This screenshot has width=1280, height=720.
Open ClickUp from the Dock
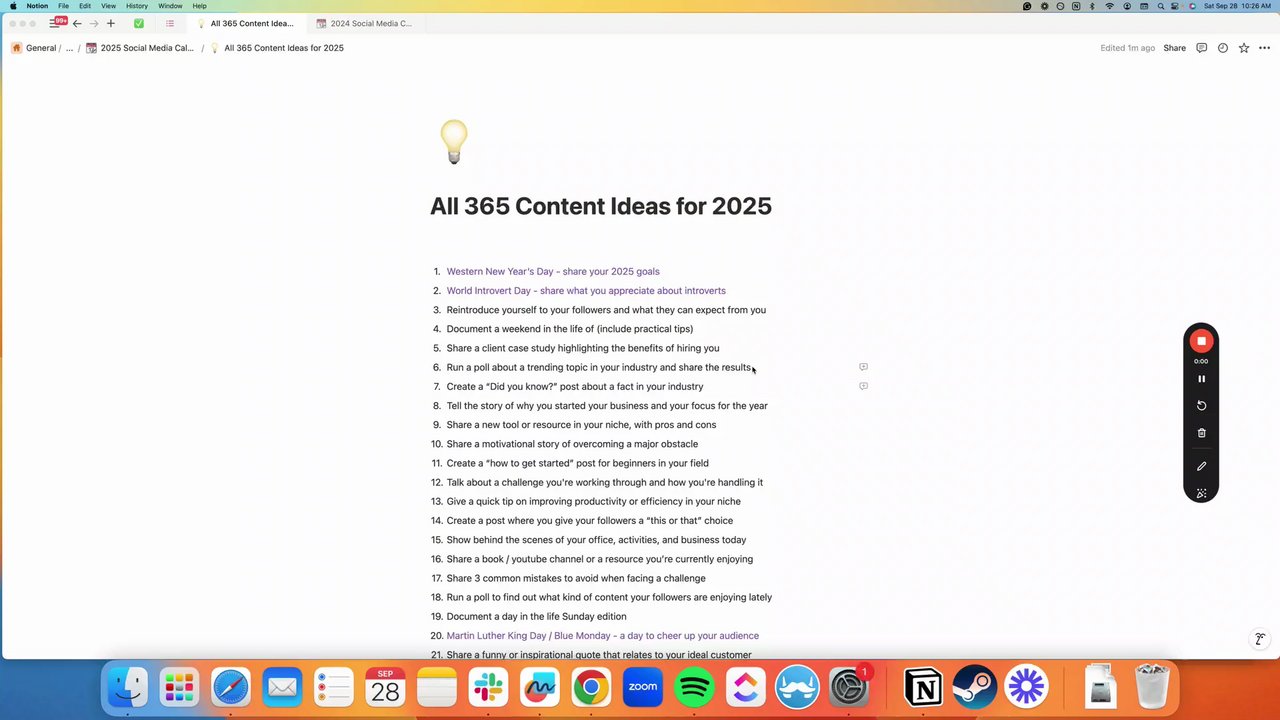click(746, 687)
